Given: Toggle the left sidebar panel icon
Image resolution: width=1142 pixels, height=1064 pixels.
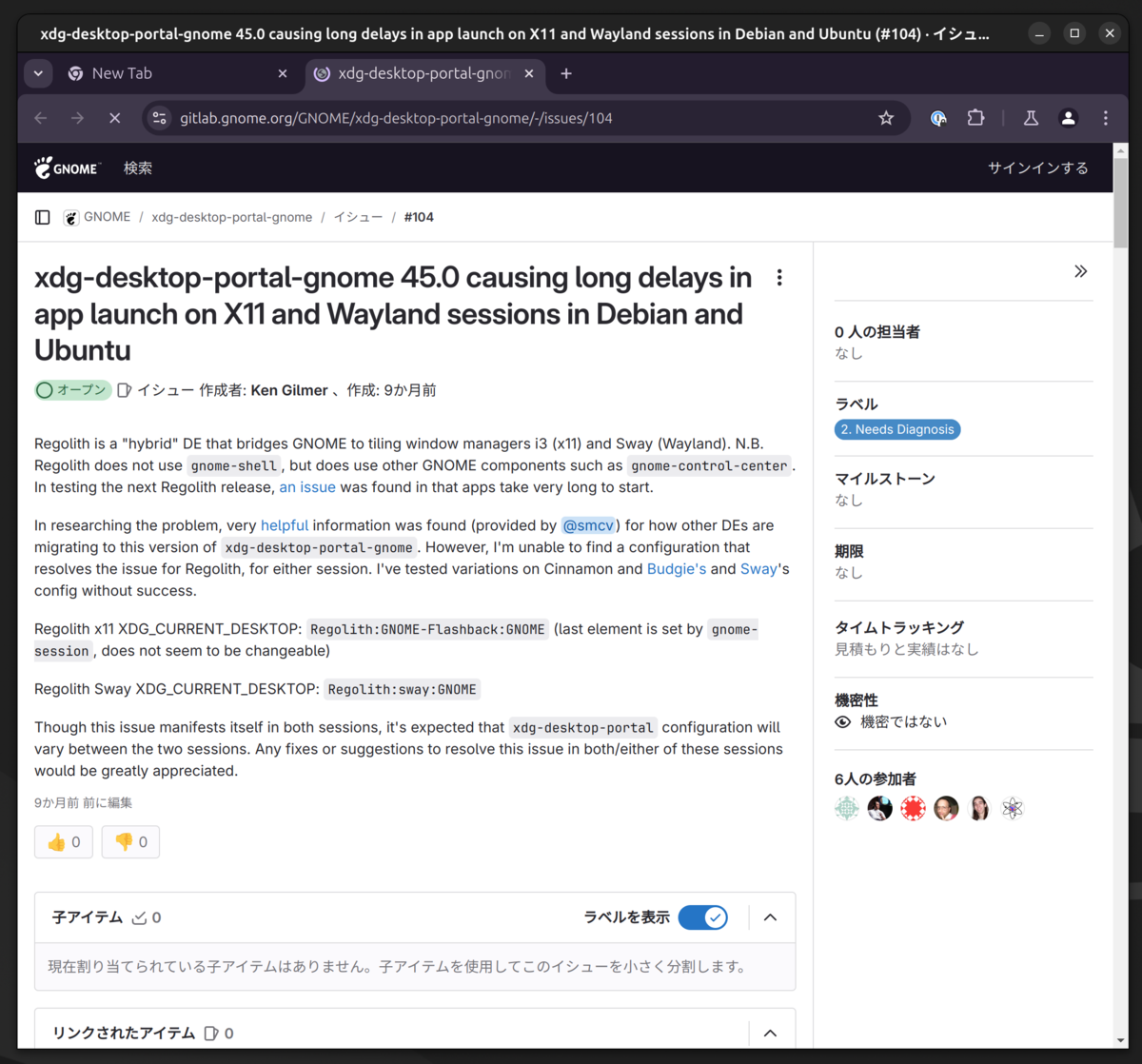Looking at the screenshot, I should (43, 217).
